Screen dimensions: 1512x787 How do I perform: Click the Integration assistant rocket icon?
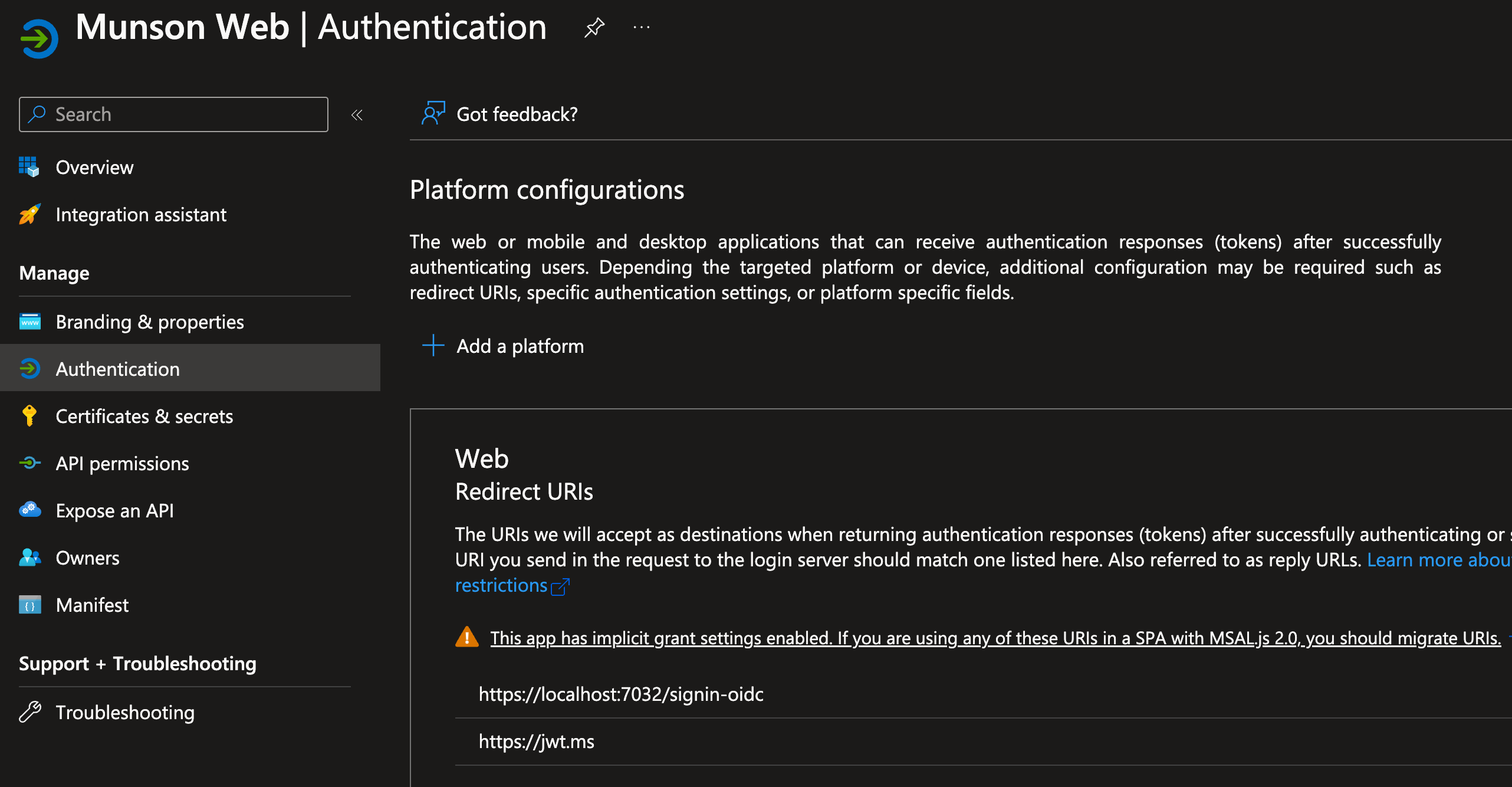[29, 215]
